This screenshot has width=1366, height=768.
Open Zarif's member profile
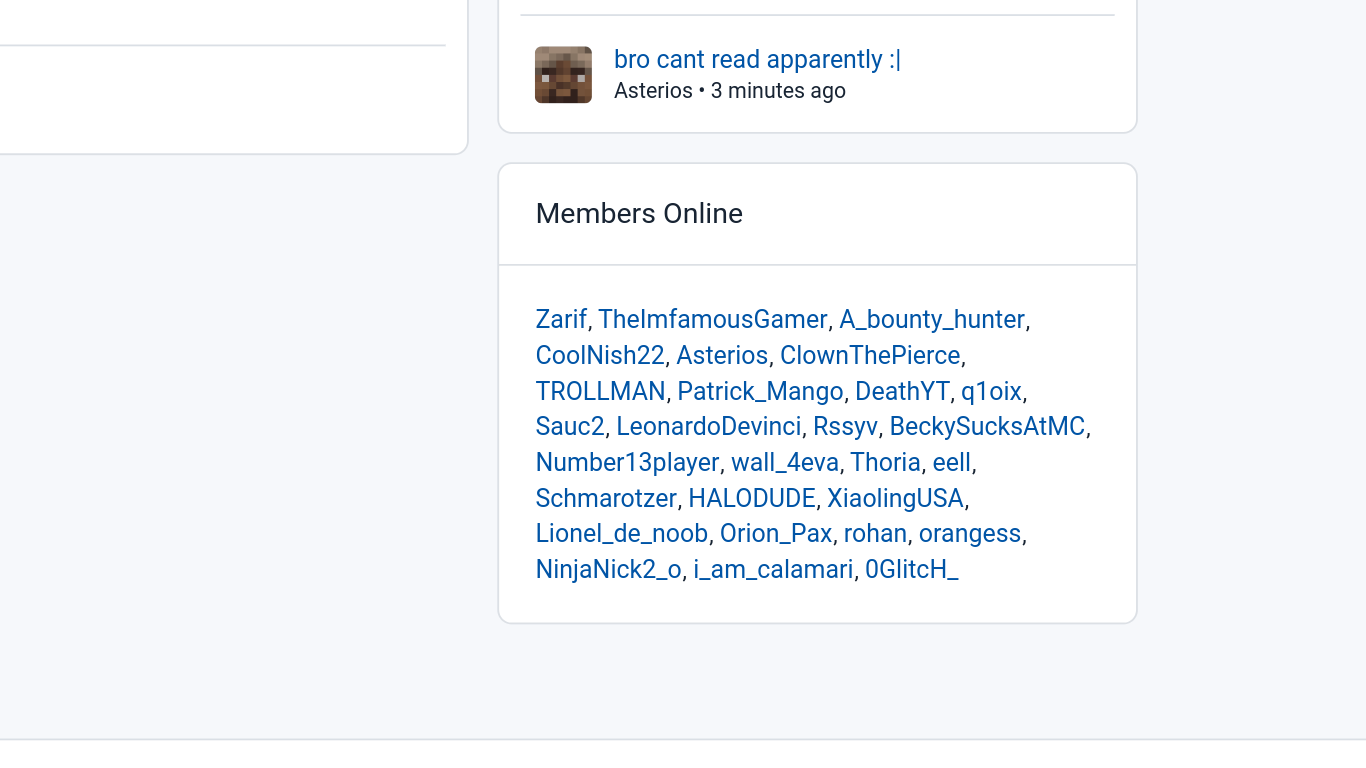pyautogui.click(x=561, y=319)
